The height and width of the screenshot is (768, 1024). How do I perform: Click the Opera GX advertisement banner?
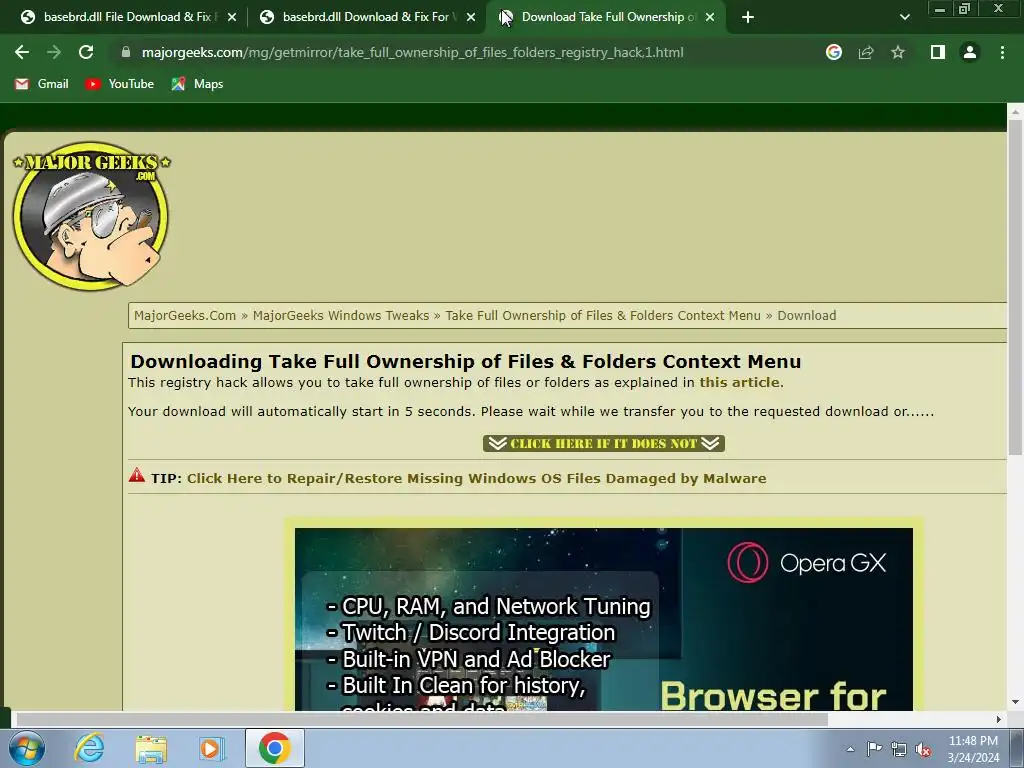click(x=603, y=619)
